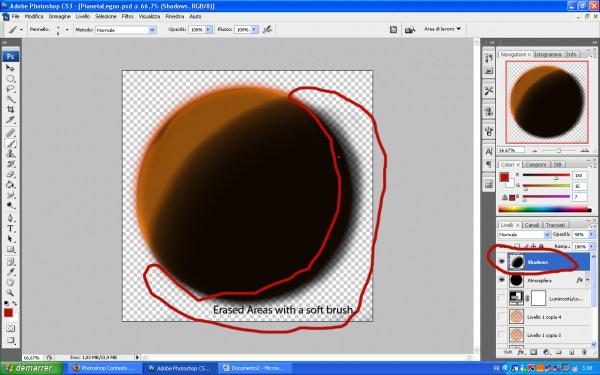Toggle Quick Mask mode in the toolbox
The width and height of the screenshot is (600, 375).
pyautogui.click(x=10, y=328)
